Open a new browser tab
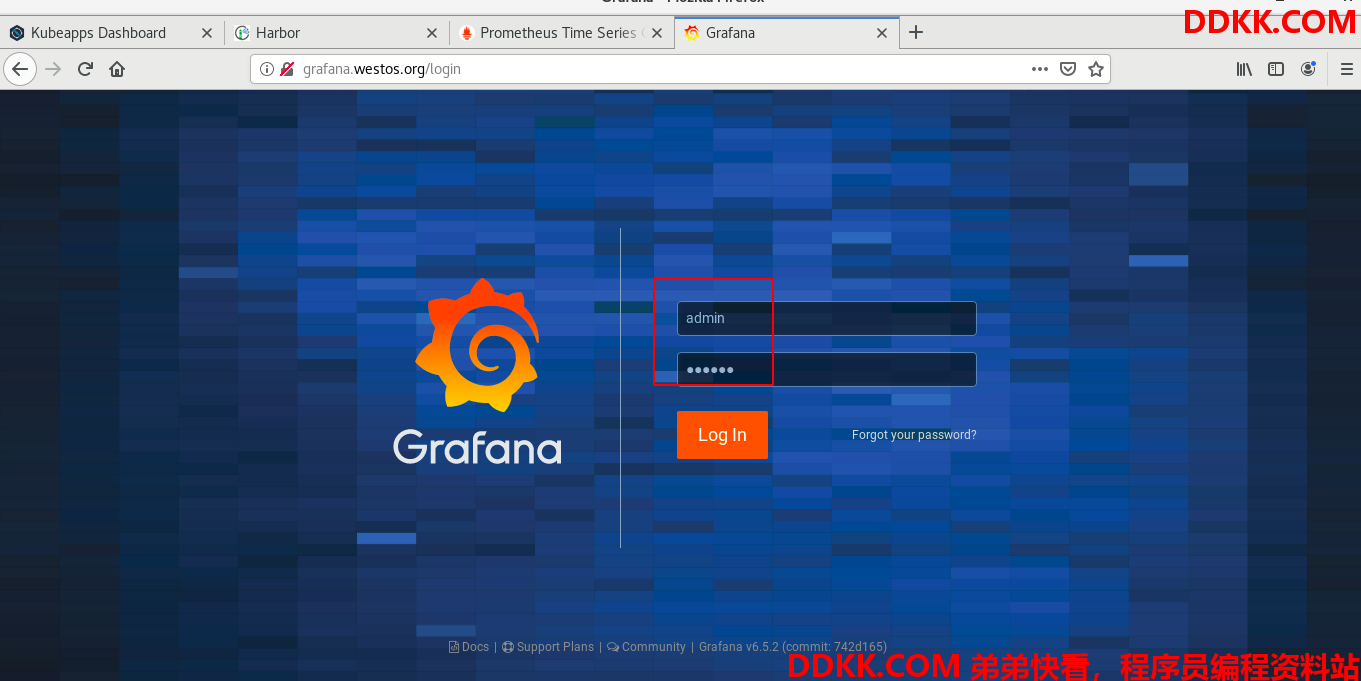 pyautogui.click(x=916, y=32)
